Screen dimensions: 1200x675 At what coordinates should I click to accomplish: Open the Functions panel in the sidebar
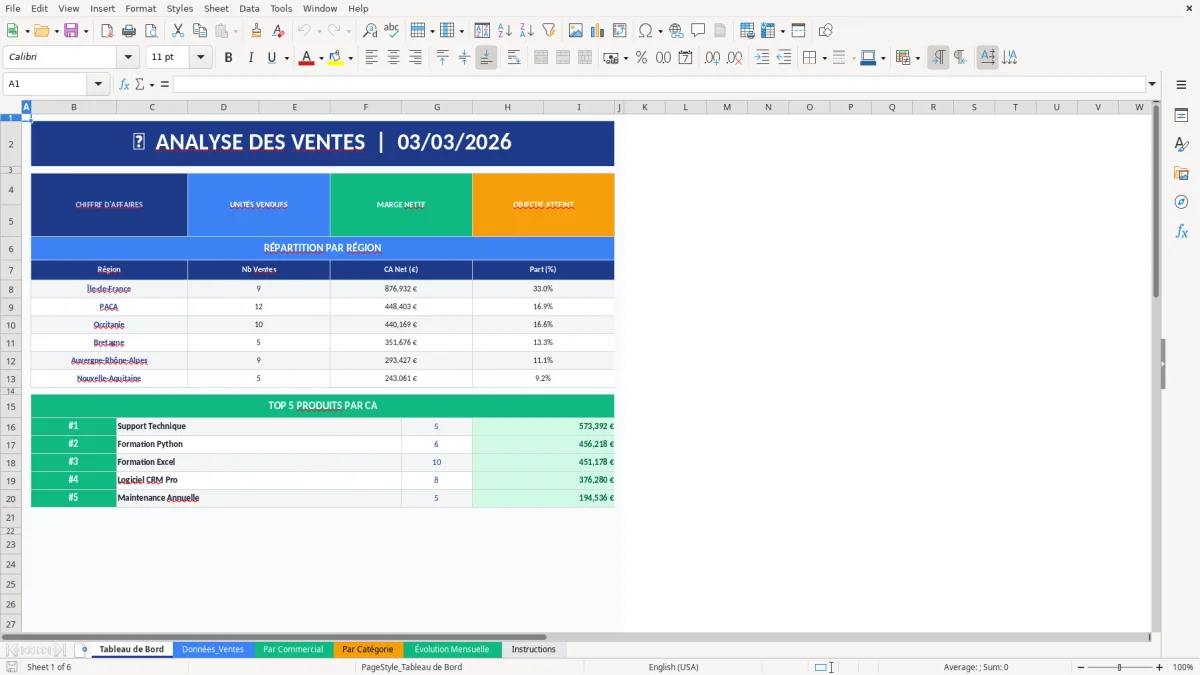(x=1182, y=232)
